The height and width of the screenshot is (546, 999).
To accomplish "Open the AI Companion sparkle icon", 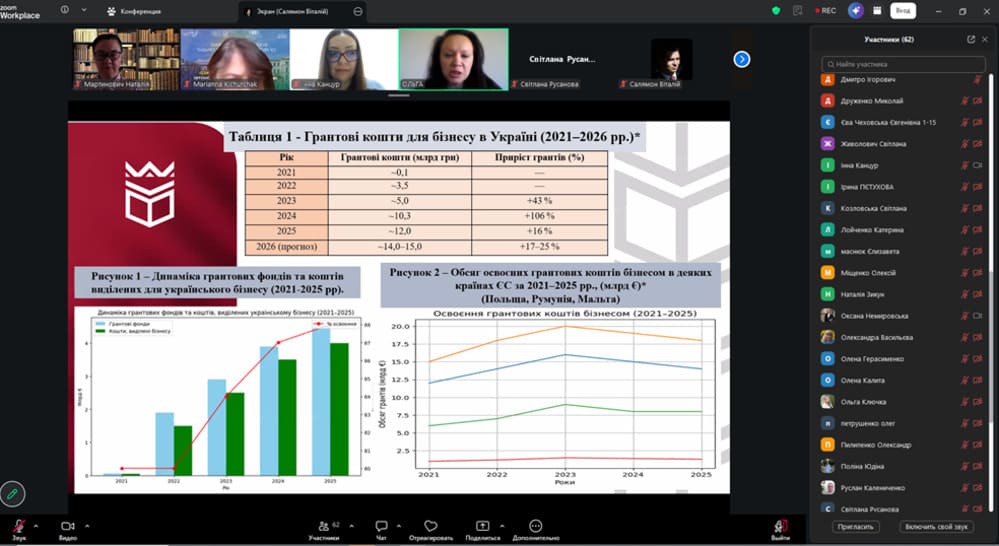I will (856, 10).
